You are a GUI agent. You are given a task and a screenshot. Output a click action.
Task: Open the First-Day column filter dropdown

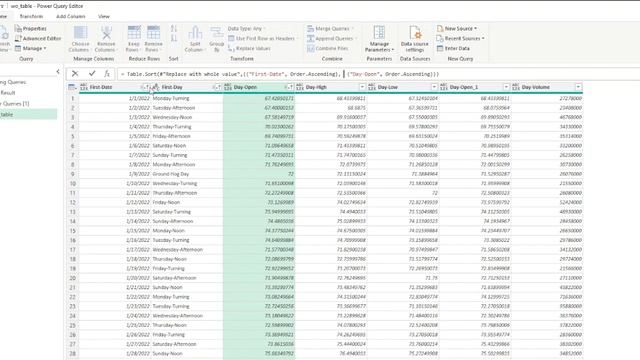point(218,87)
